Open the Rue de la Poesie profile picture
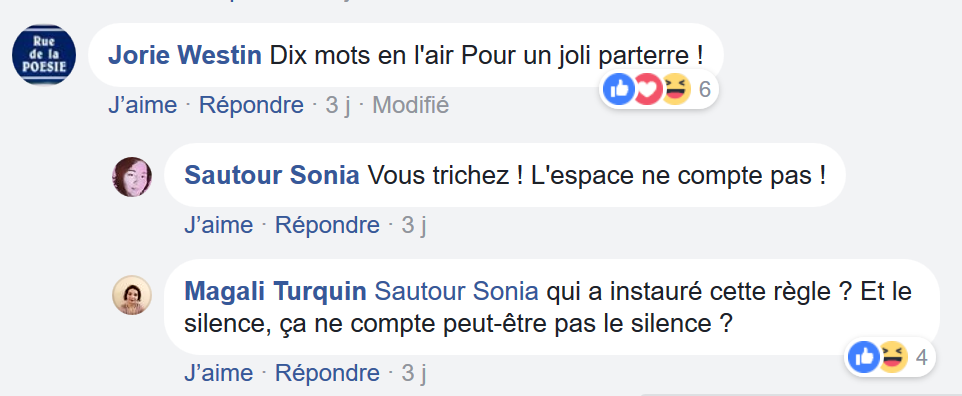 click(x=44, y=55)
